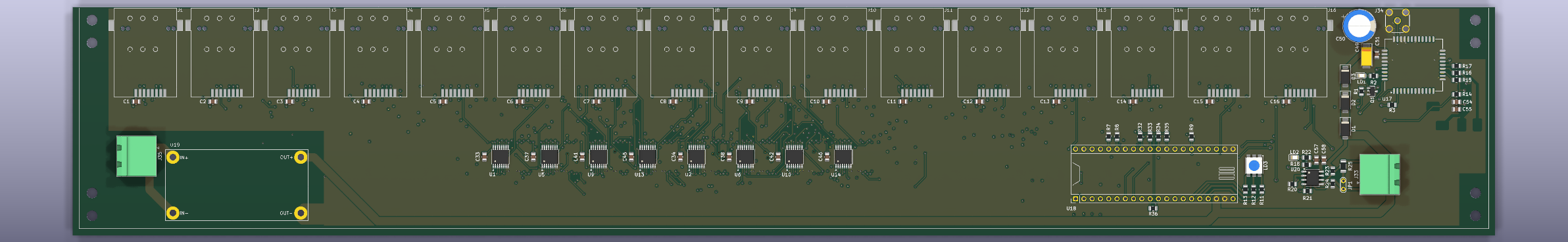Click capacitor C5
The image size is (1568, 242).
[x=443, y=102]
